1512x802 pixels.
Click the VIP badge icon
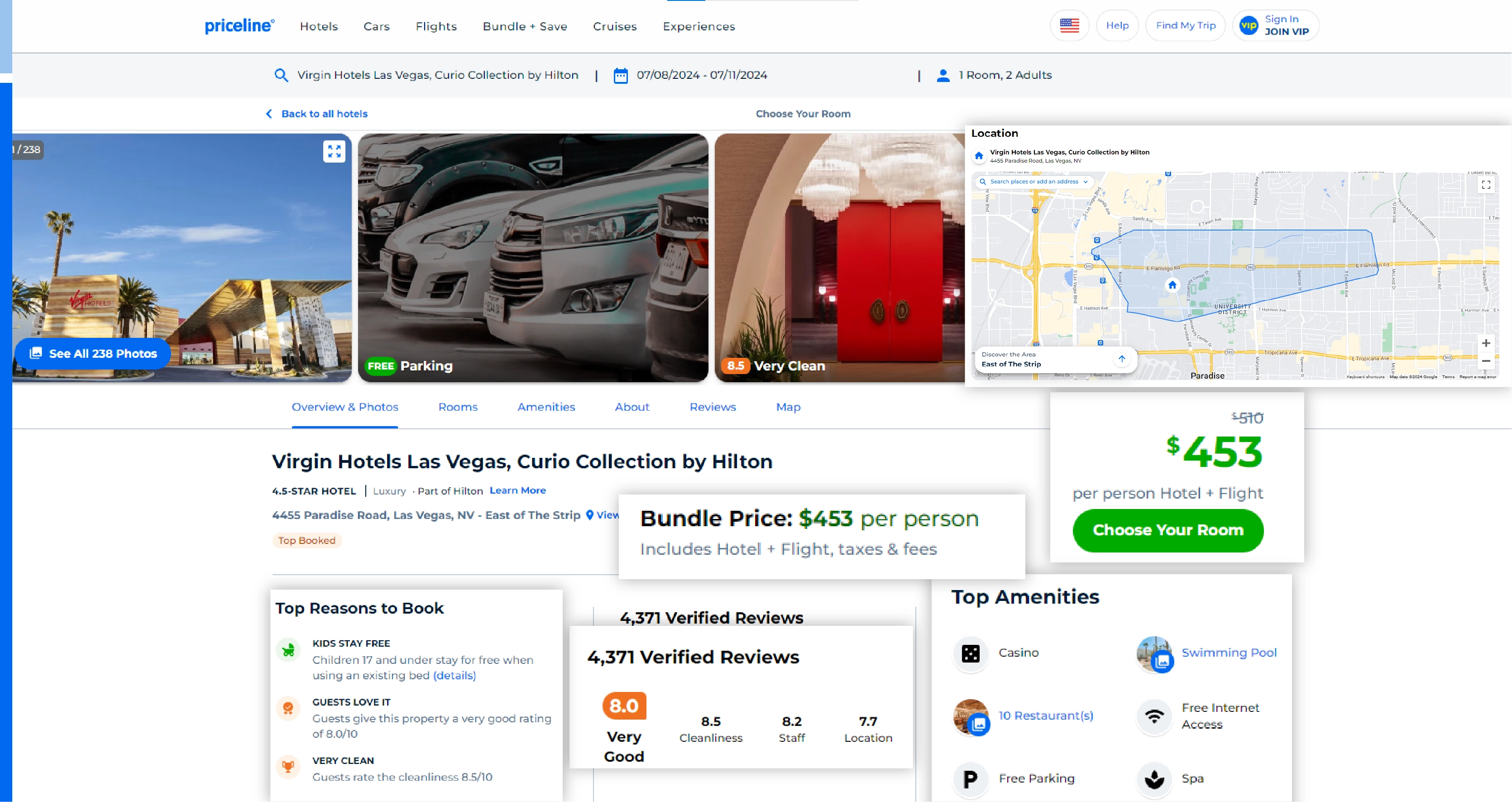click(1249, 25)
